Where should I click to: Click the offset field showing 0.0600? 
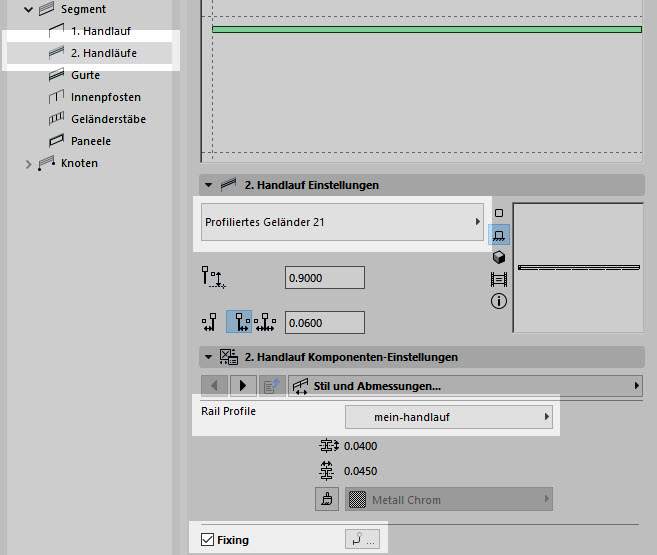(325, 323)
